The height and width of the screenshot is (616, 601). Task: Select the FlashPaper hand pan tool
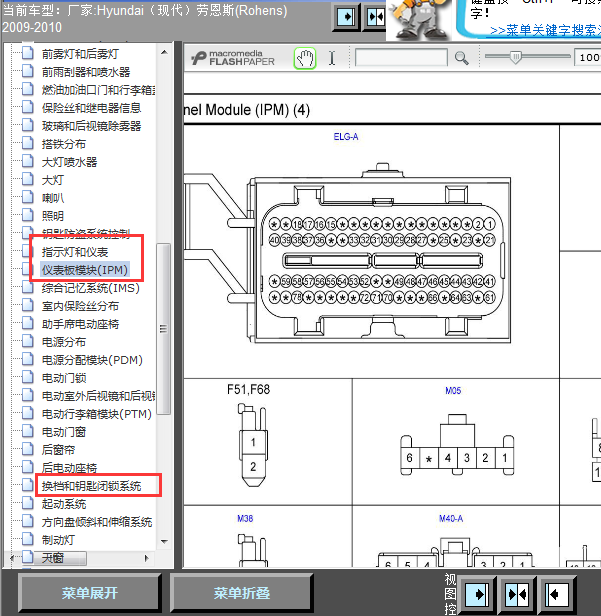tap(305, 59)
